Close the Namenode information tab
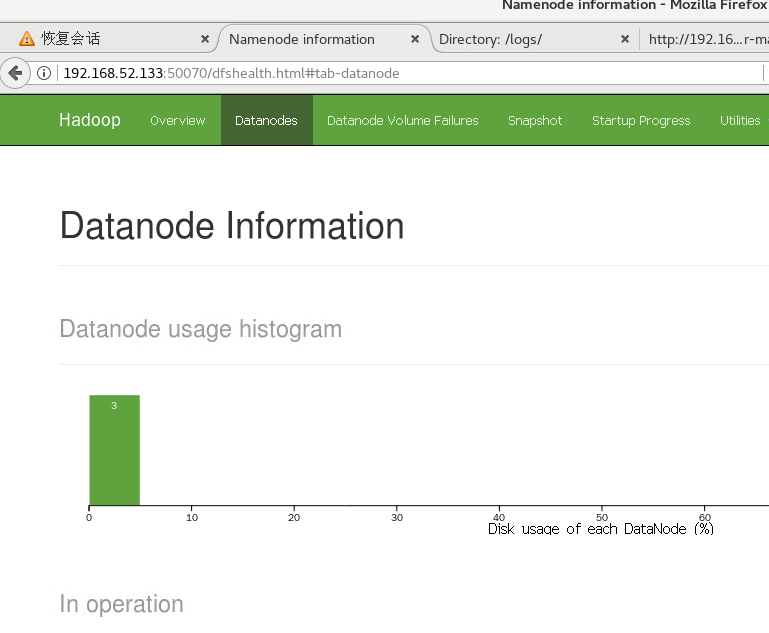 (415, 39)
